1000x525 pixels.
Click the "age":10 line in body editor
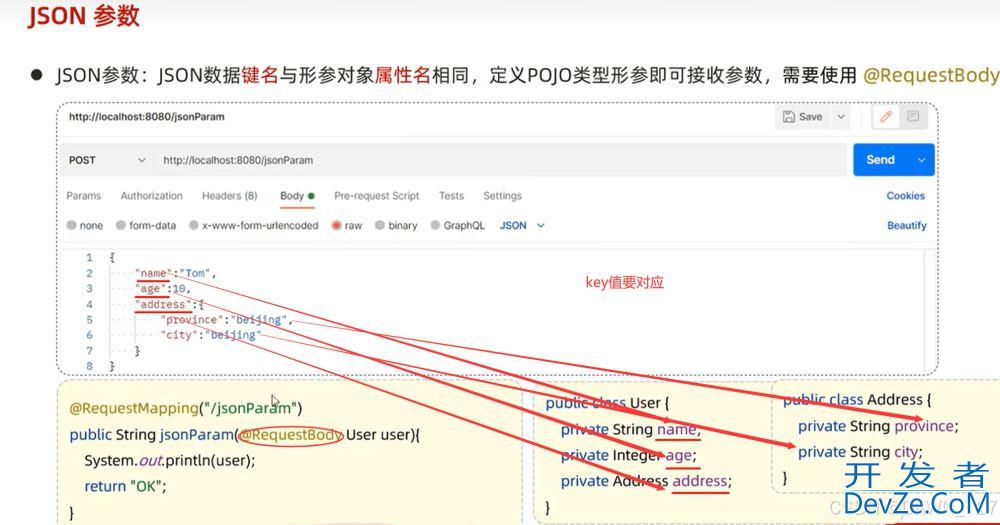[163, 288]
